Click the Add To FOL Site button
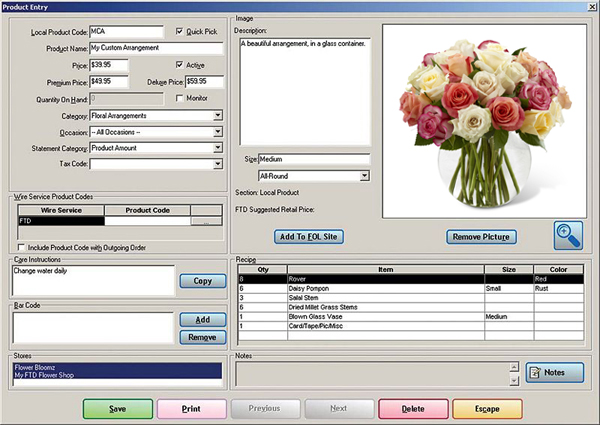 coord(308,237)
